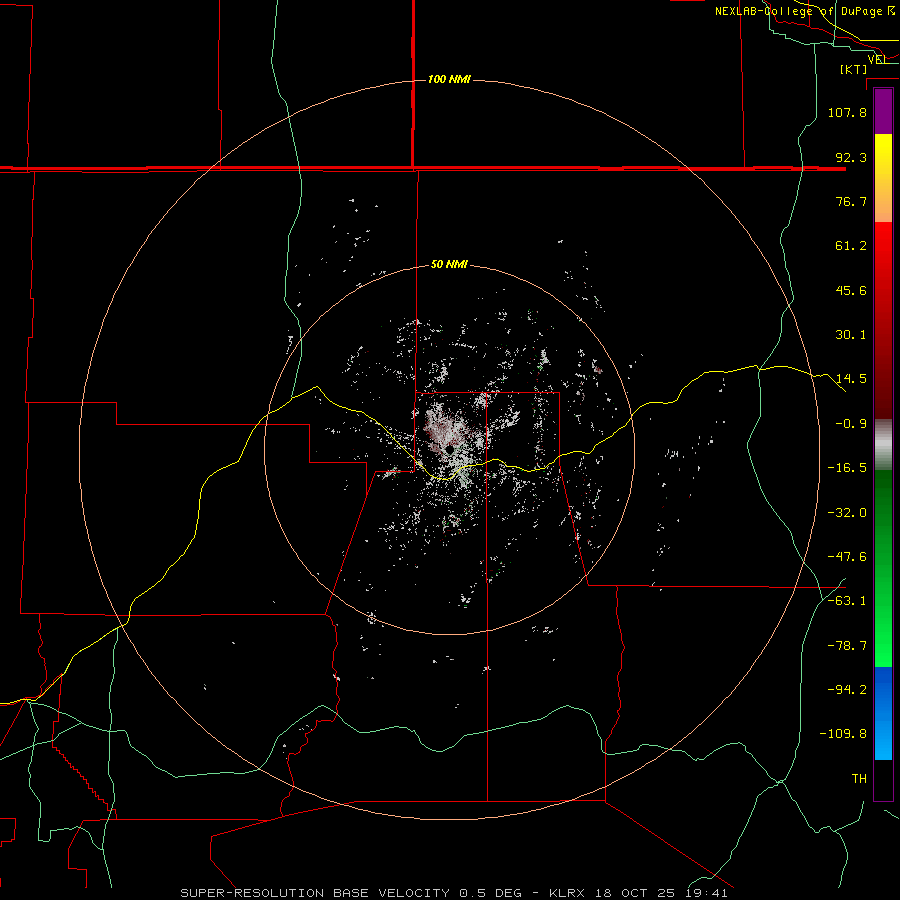This screenshot has width=900, height=900.
Task: Click the 45.6 legend value
Action: coord(851,290)
